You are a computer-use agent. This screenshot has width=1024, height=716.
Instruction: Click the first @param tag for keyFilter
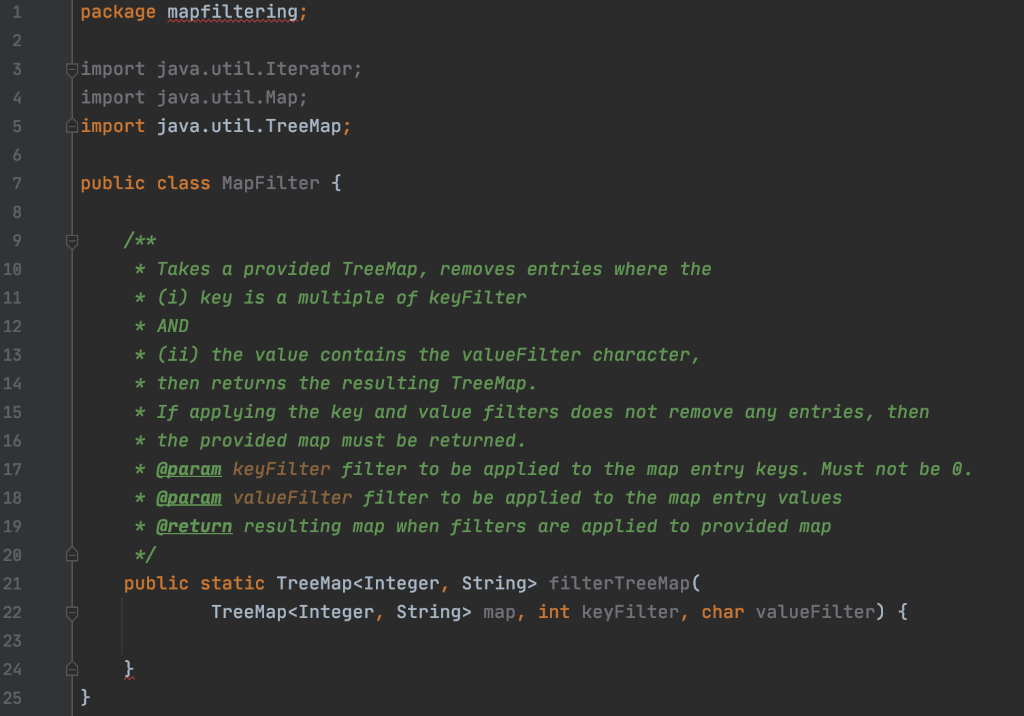point(189,469)
